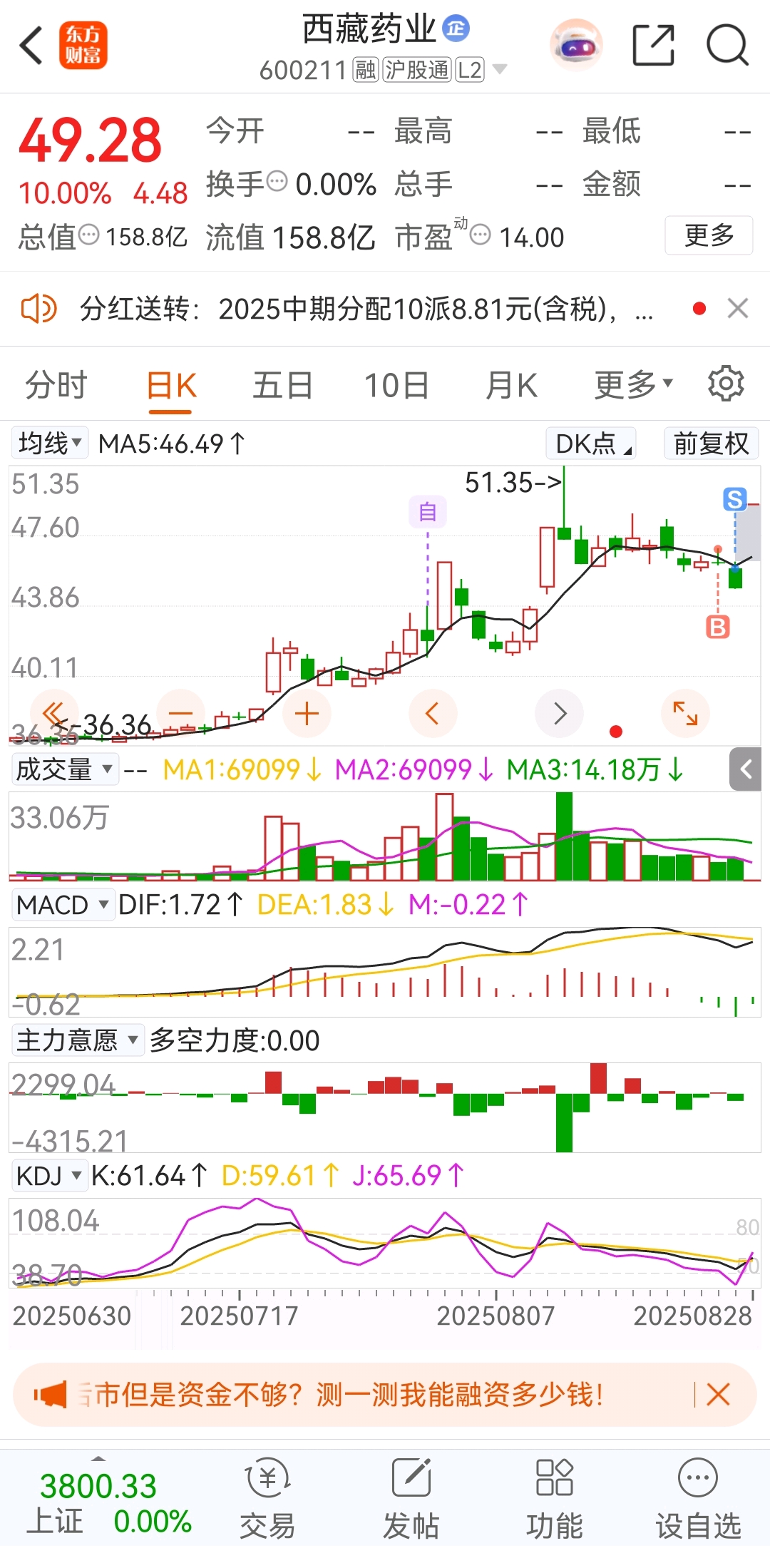Open the AI robot assistant icon
This screenshot has height=1568, width=770.
(577, 46)
